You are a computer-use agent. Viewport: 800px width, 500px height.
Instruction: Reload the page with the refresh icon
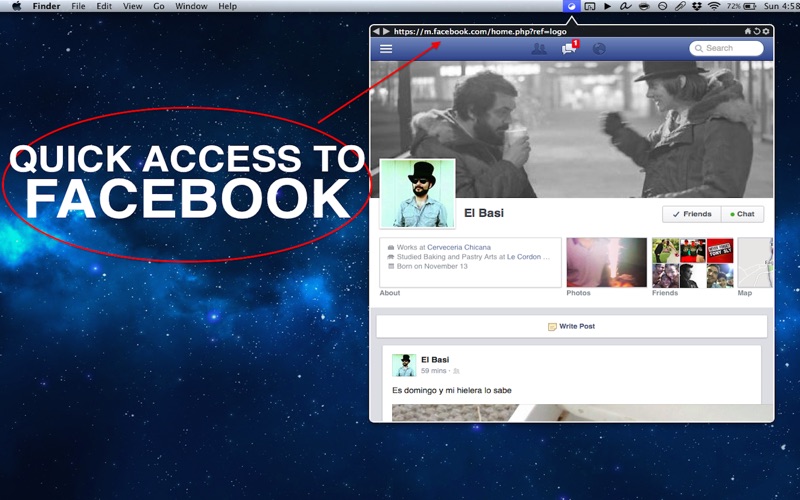(x=757, y=31)
